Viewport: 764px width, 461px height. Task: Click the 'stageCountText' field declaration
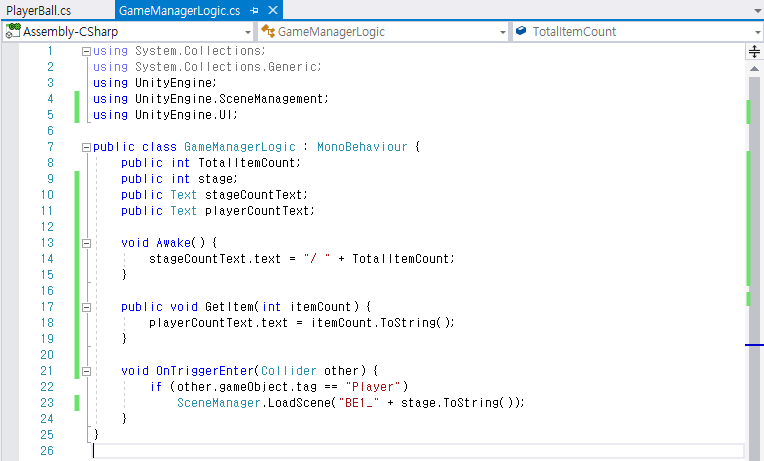(253, 195)
